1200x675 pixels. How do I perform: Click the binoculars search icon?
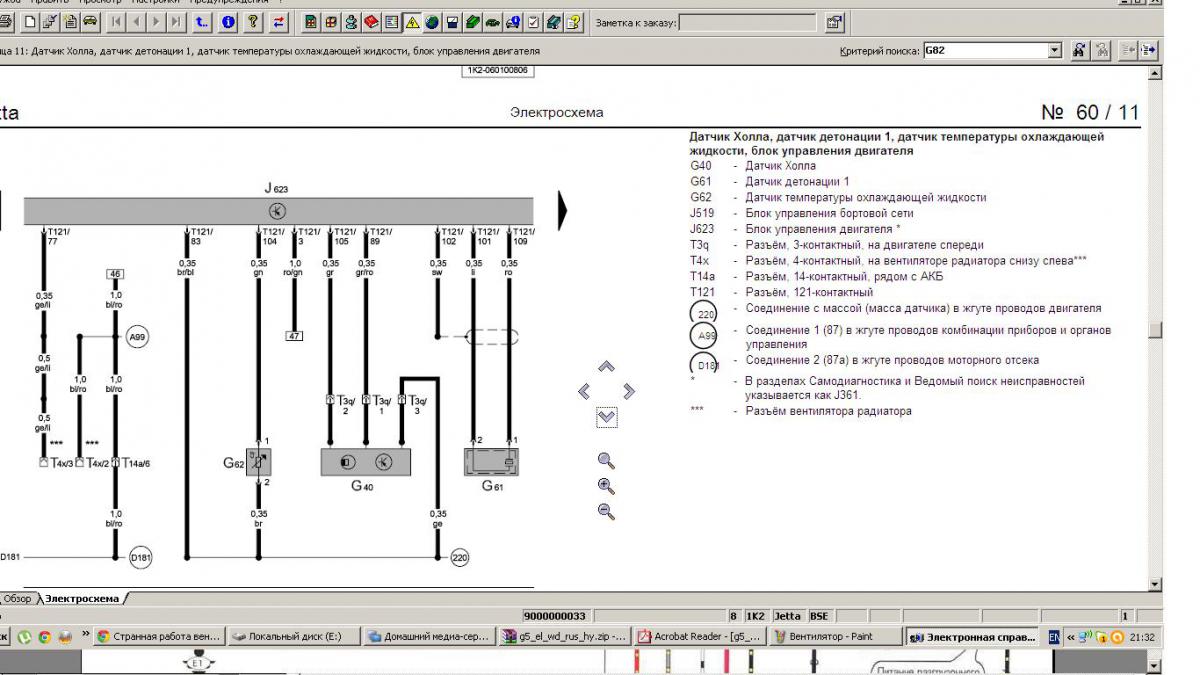1079,50
